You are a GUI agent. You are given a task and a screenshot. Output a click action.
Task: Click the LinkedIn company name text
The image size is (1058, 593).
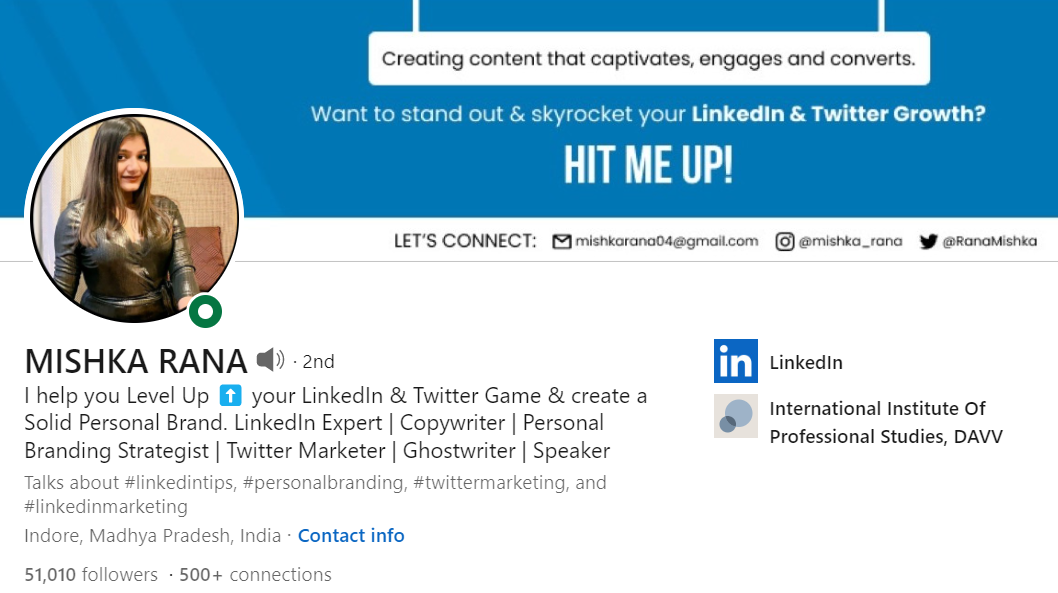point(806,363)
